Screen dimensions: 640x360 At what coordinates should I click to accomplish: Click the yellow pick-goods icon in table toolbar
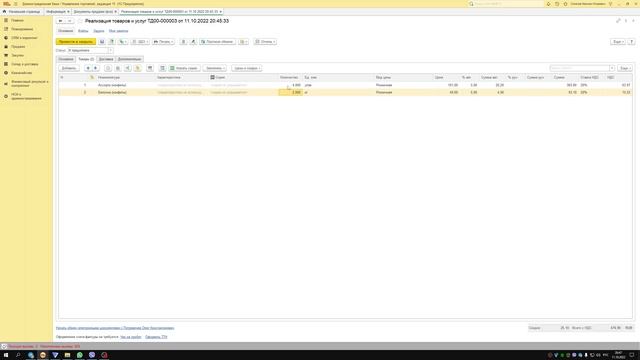pyautogui.click(x=138, y=68)
